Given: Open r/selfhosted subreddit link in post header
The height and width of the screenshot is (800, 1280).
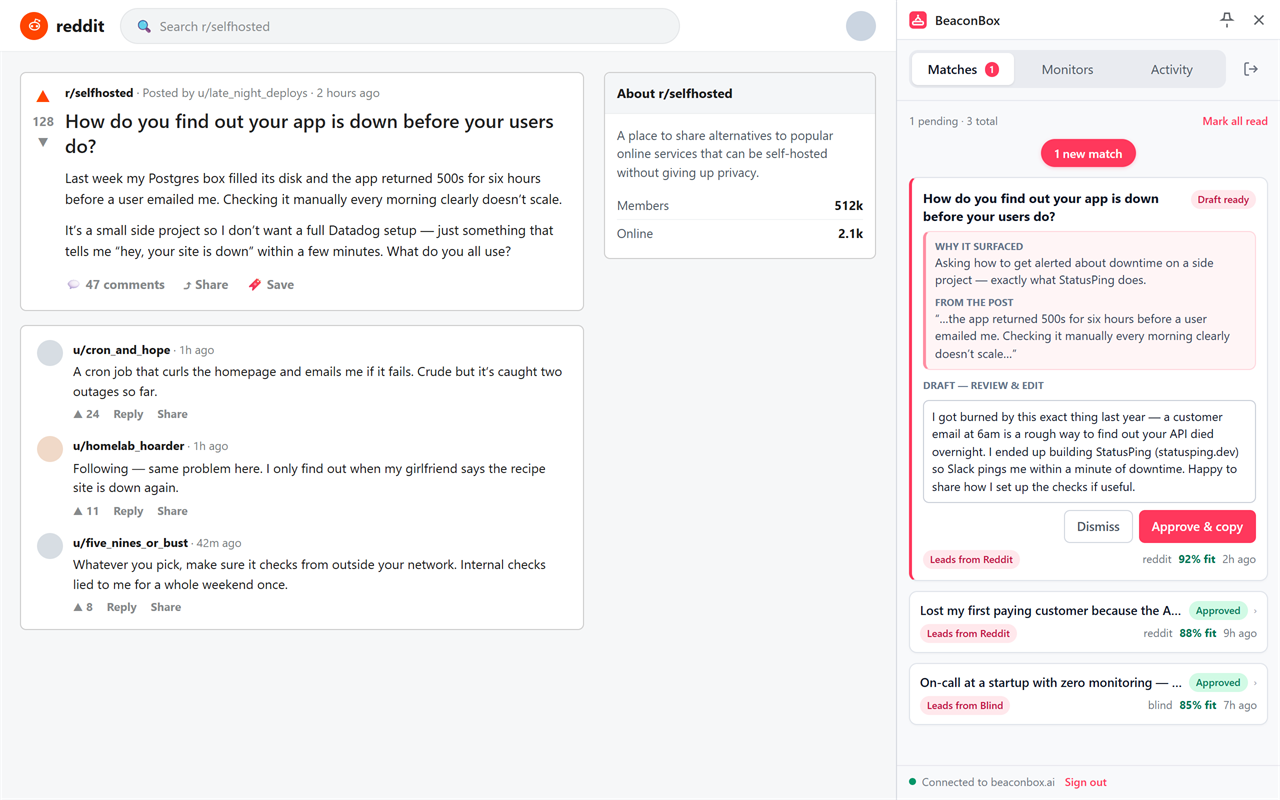Looking at the screenshot, I should (x=99, y=93).
